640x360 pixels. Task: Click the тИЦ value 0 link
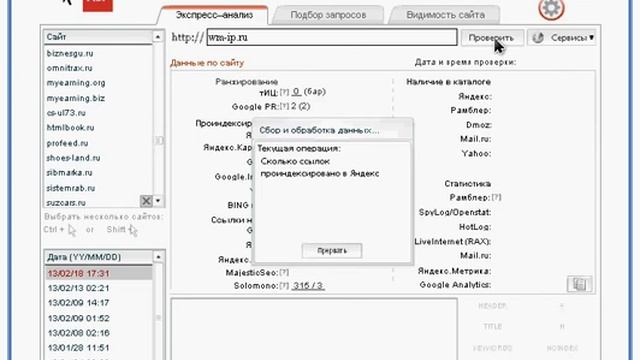pos(297,92)
